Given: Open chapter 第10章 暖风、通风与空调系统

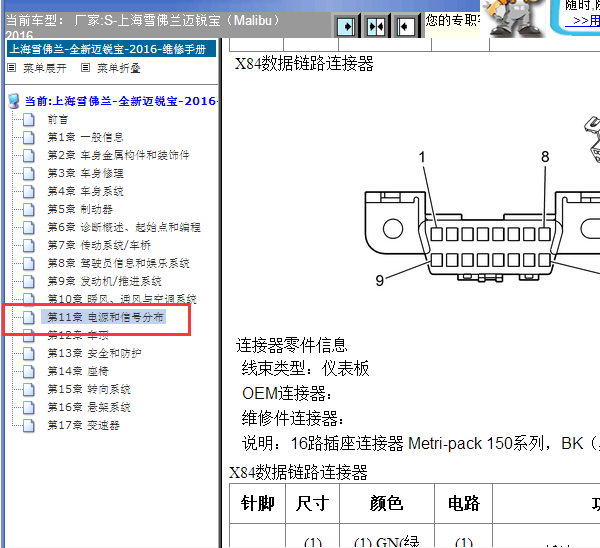Looking at the screenshot, I should [x=122, y=299].
